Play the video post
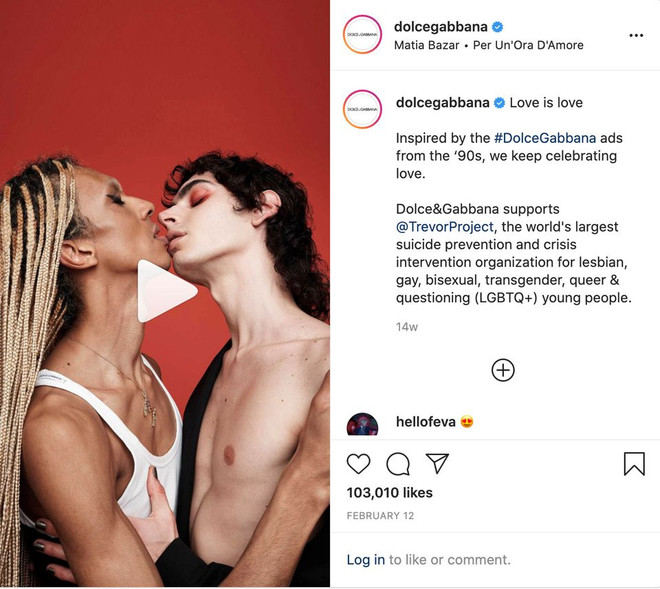The width and height of the screenshot is (660, 589). tap(167, 291)
